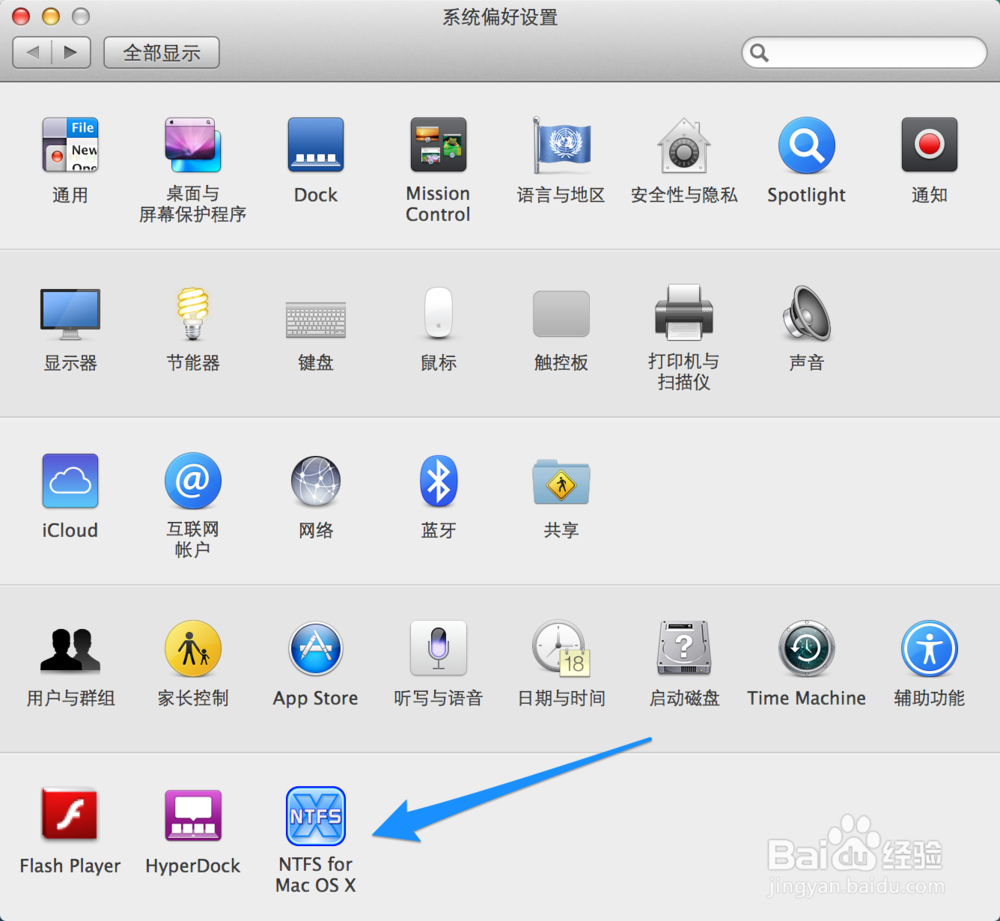Open 用户与群组 settings
This screenshot has width=1000, height=921.
pyautogui.click(x=69, y=648)
